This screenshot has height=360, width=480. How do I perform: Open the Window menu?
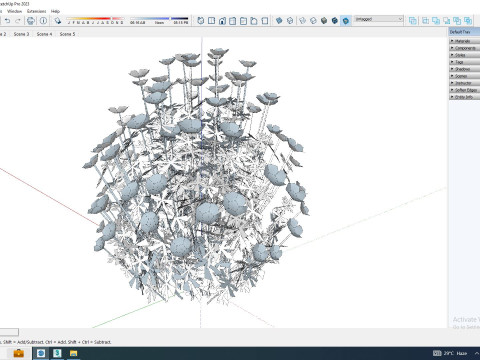pyautogui.click(x=14, y=11)
